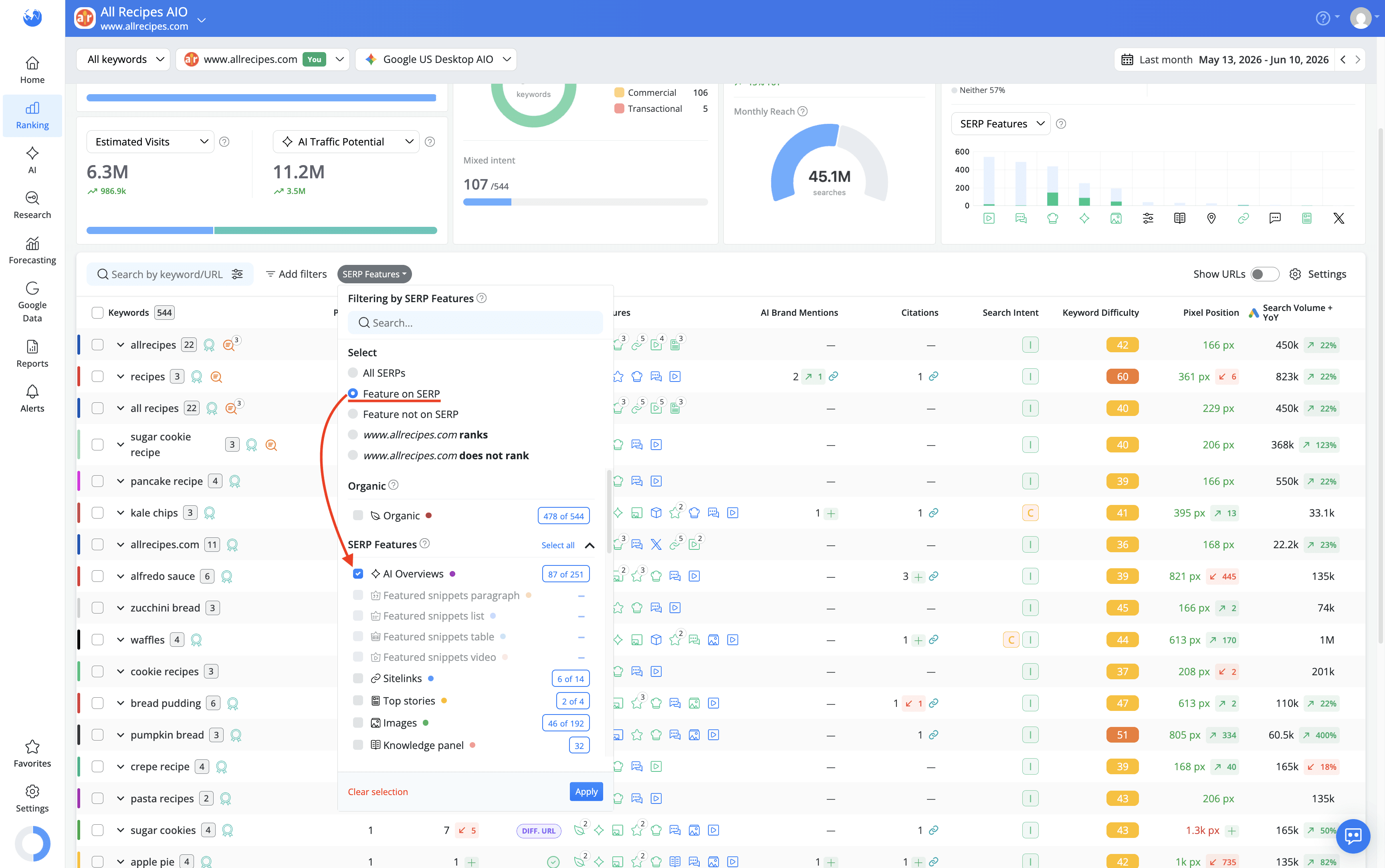This screenshot has width=1385, height=868.
Task: Click the info icon beside Monthly Reach
Action: 802,111
